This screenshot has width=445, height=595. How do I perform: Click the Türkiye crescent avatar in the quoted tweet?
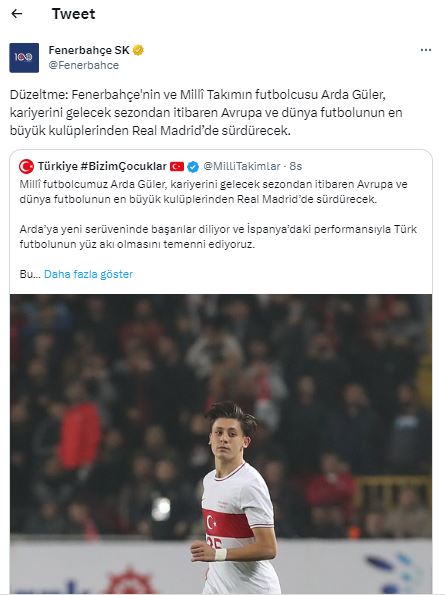(27, 166)
